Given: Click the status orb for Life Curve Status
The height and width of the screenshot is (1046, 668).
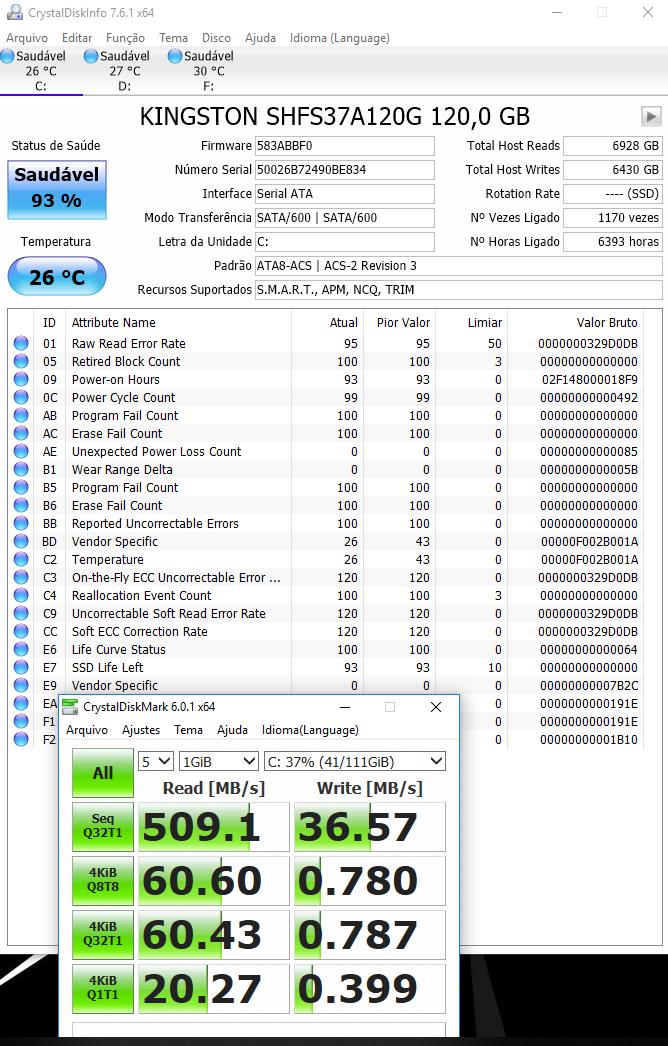Looking at the screenshot, I should pyautogui.click(x=21, y=650).
